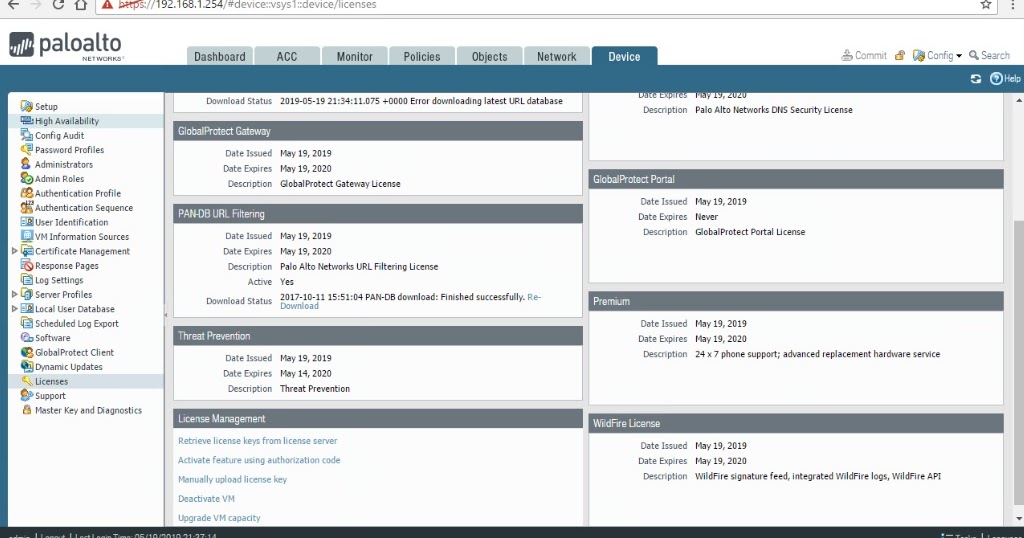Click the Dynamic Updates icon
Viewport: 1024px width, 538px height.
(x=27, y=366)
